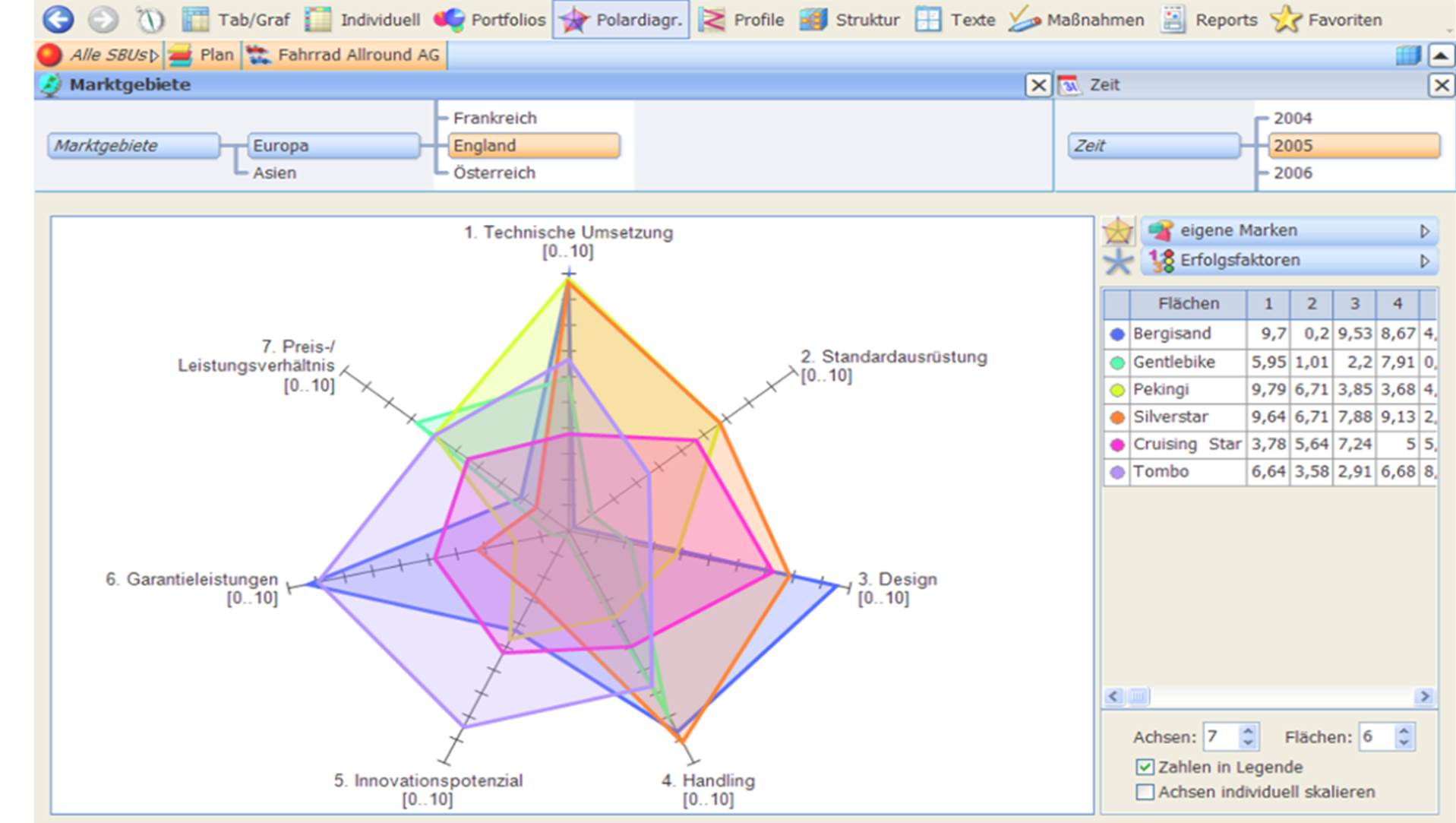This screenshot has width=1456, height=823.
Task: Click the blue asterisk icon beside Erfolgsfaktoren
Action: [1118, 262]
